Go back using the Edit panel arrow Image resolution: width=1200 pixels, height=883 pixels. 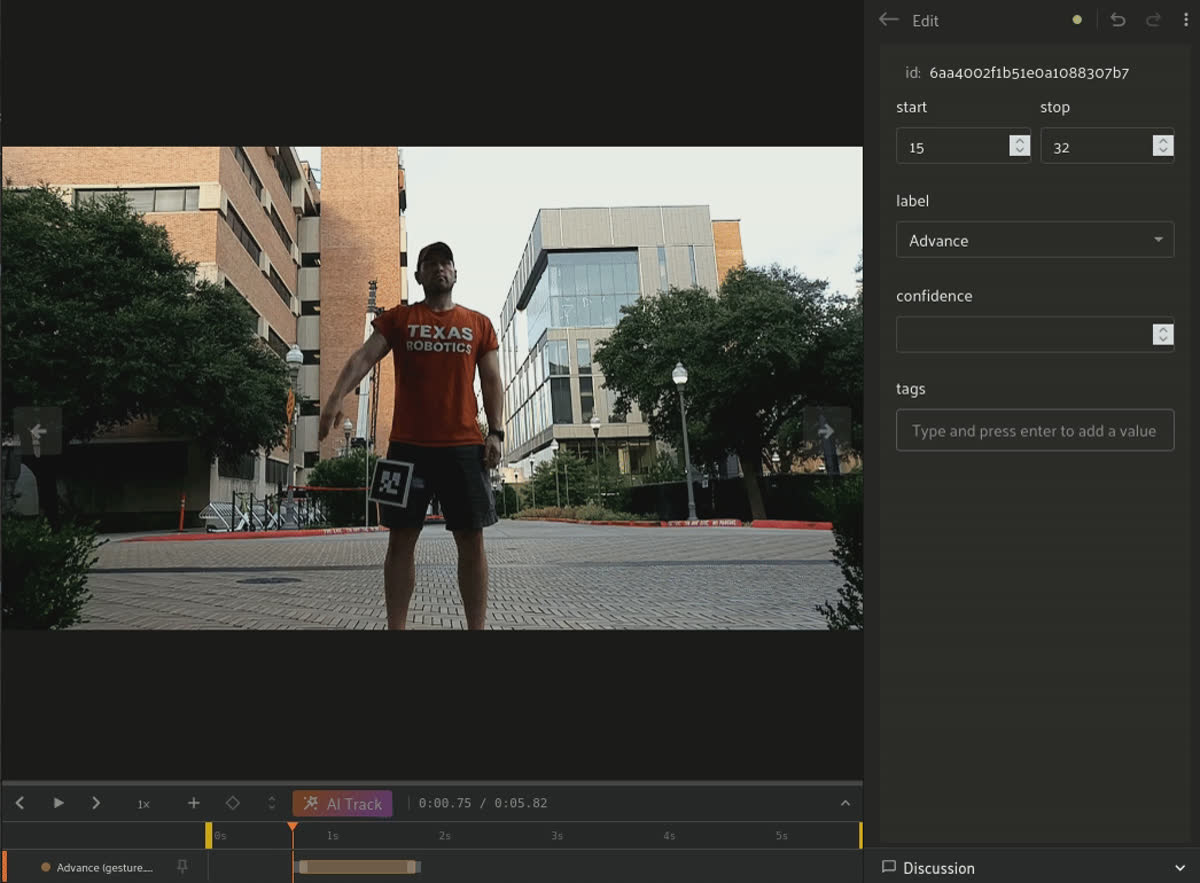pyautogui.click(x=888, y=20)
